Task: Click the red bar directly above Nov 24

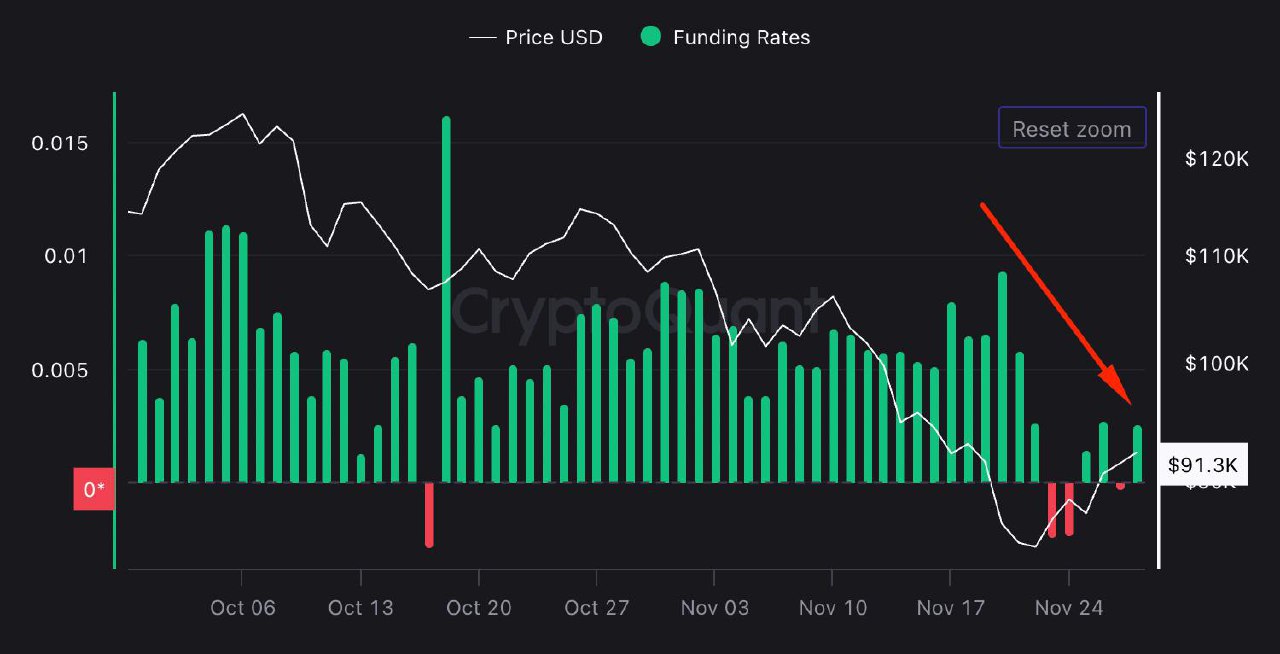Action: [x=1069, y=509]
